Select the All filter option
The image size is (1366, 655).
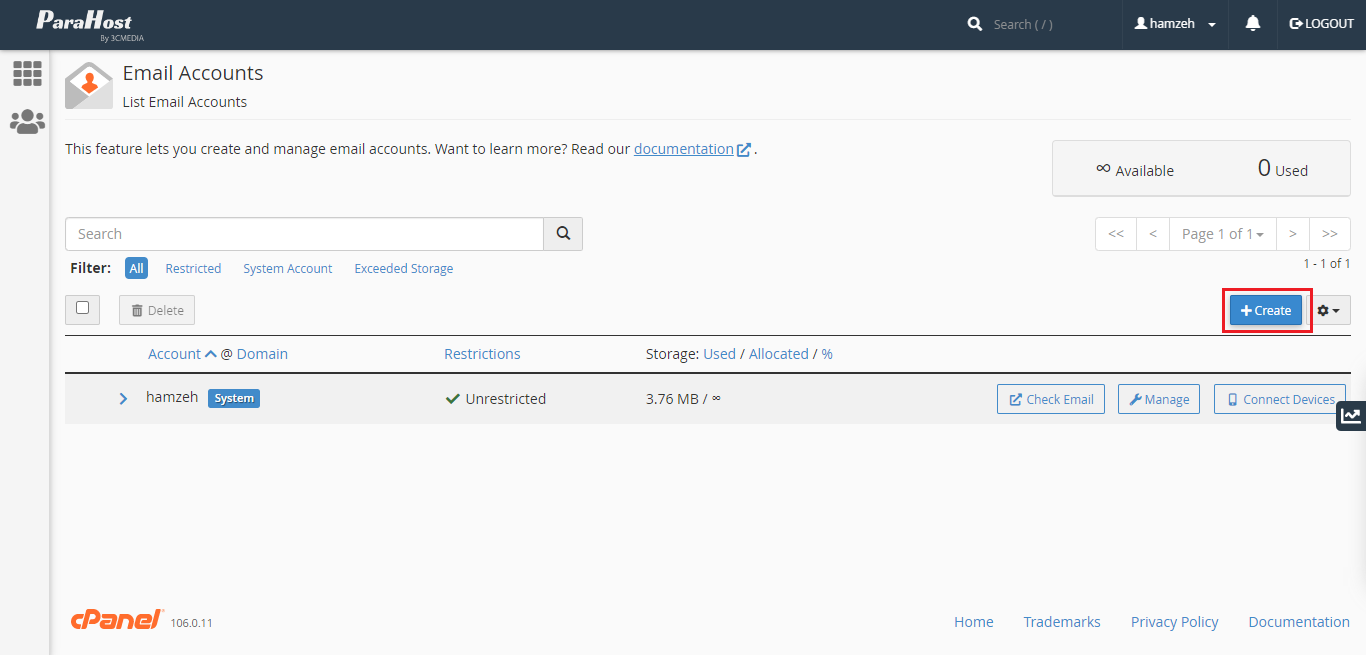tap(136, 268)
